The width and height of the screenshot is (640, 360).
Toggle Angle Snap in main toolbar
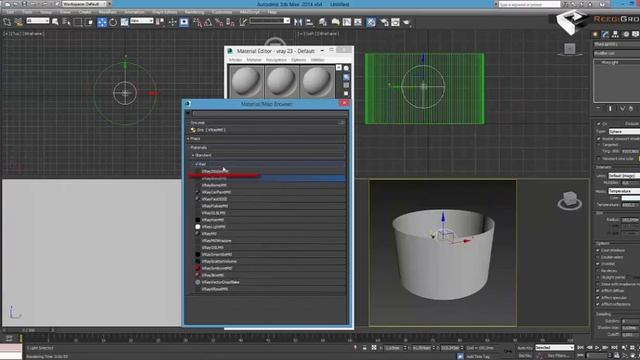click(x=208, y=22)
